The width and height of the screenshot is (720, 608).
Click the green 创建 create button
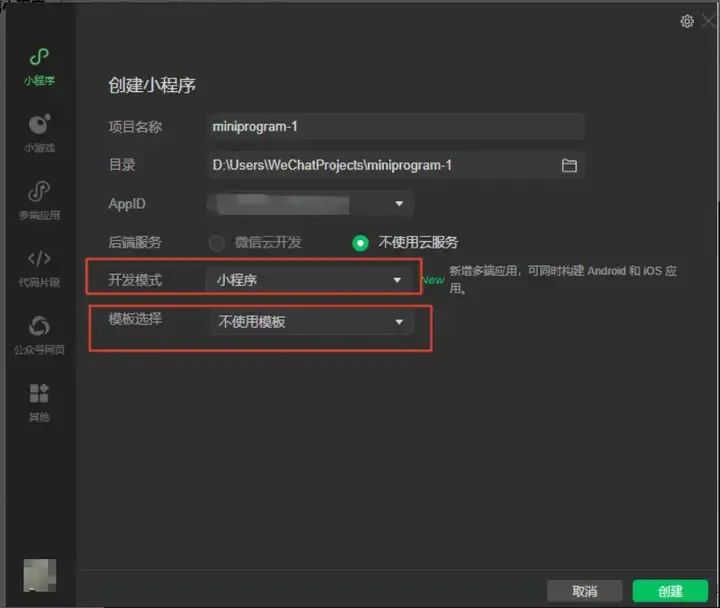pos(670,591)
